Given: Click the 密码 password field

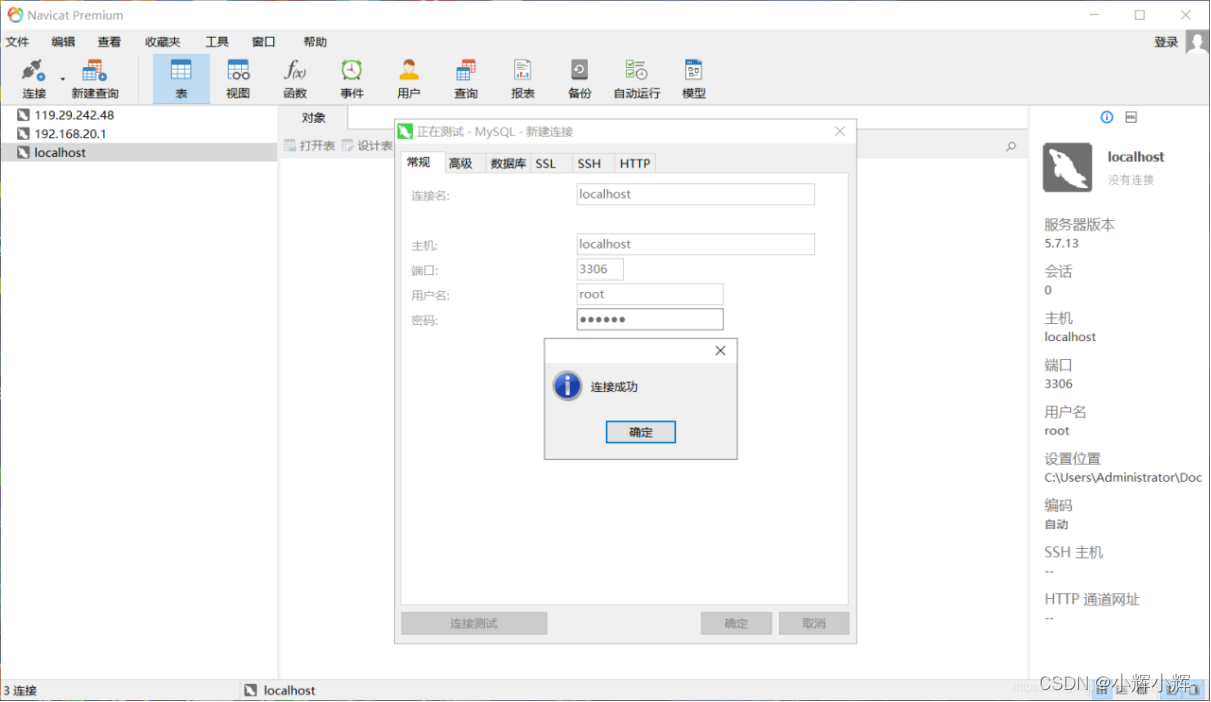Looking at the screenshot, I should point(650,319).
